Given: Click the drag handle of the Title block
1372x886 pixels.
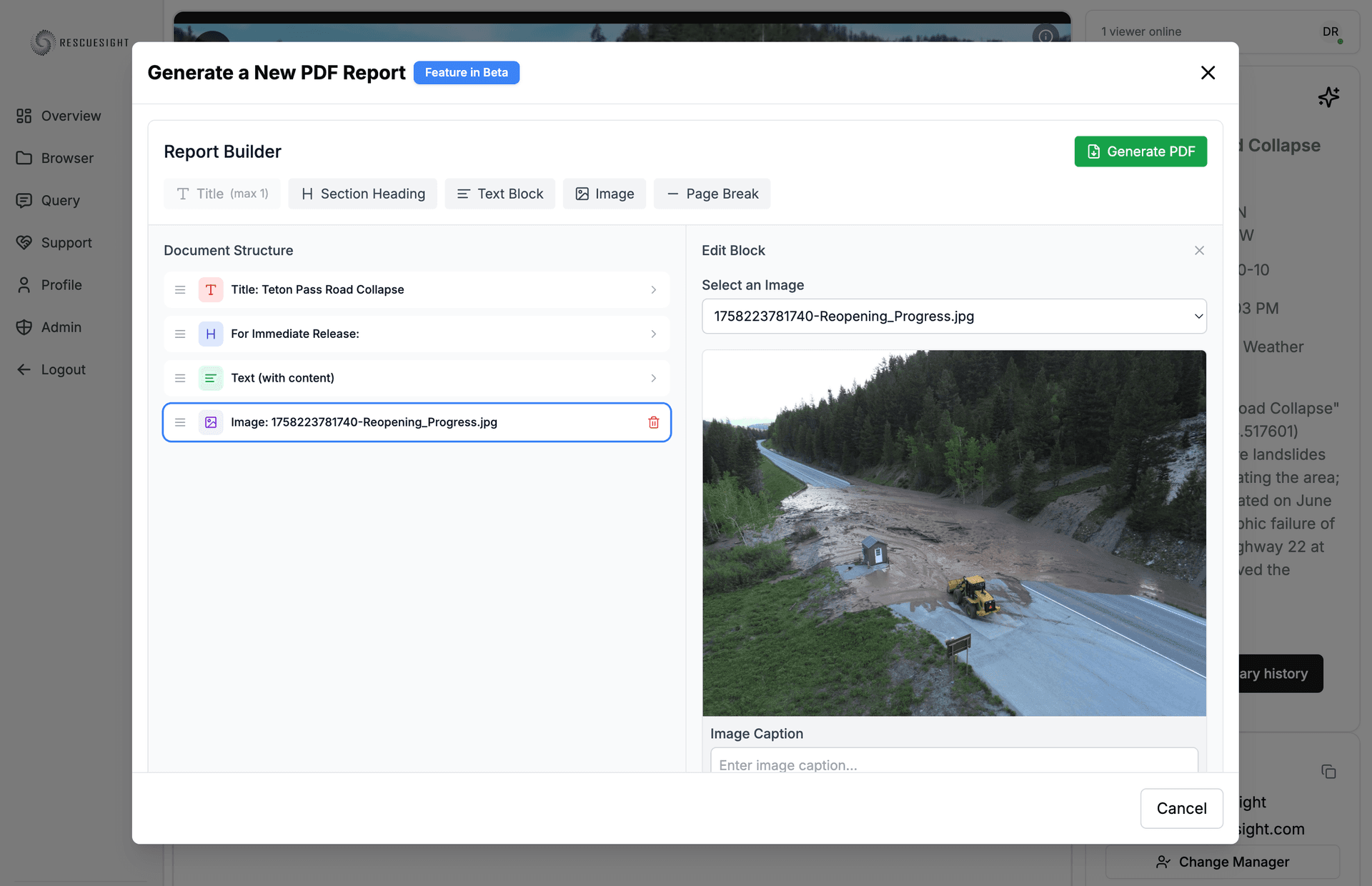Looking at the screenshot, I should coord(180,289).
